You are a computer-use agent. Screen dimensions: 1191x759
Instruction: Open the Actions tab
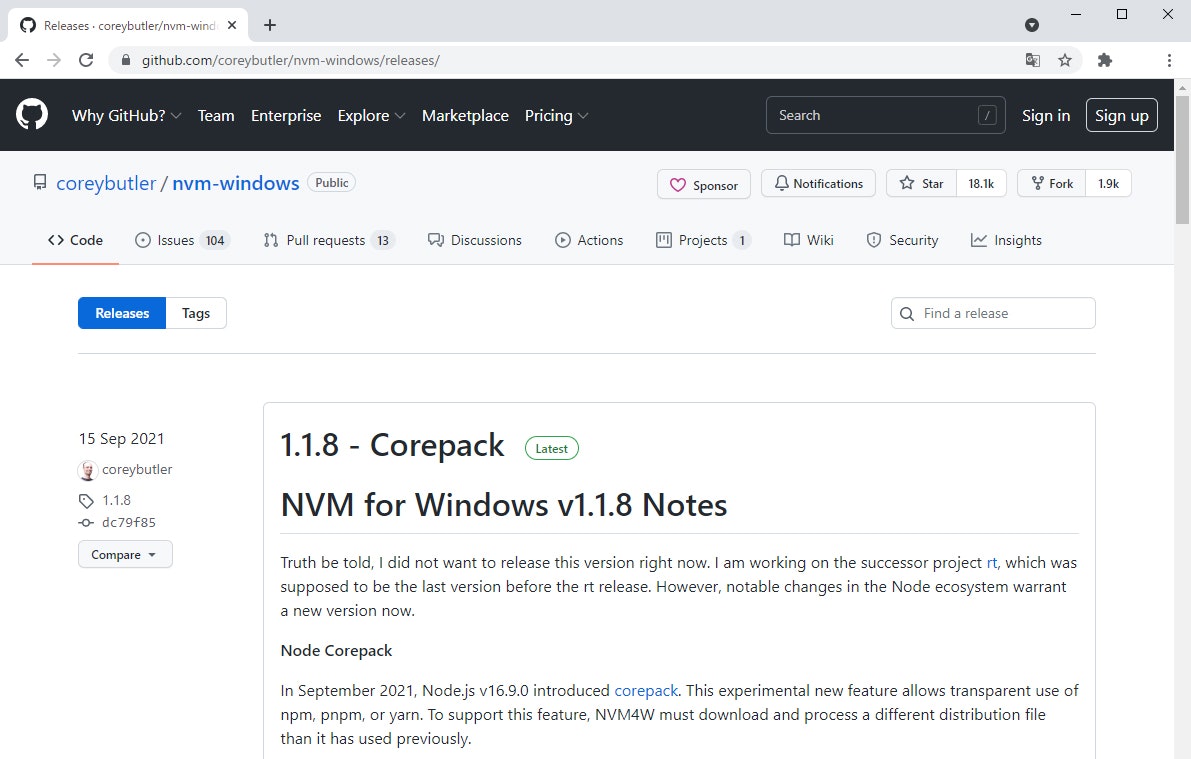(x=589, y=240)
